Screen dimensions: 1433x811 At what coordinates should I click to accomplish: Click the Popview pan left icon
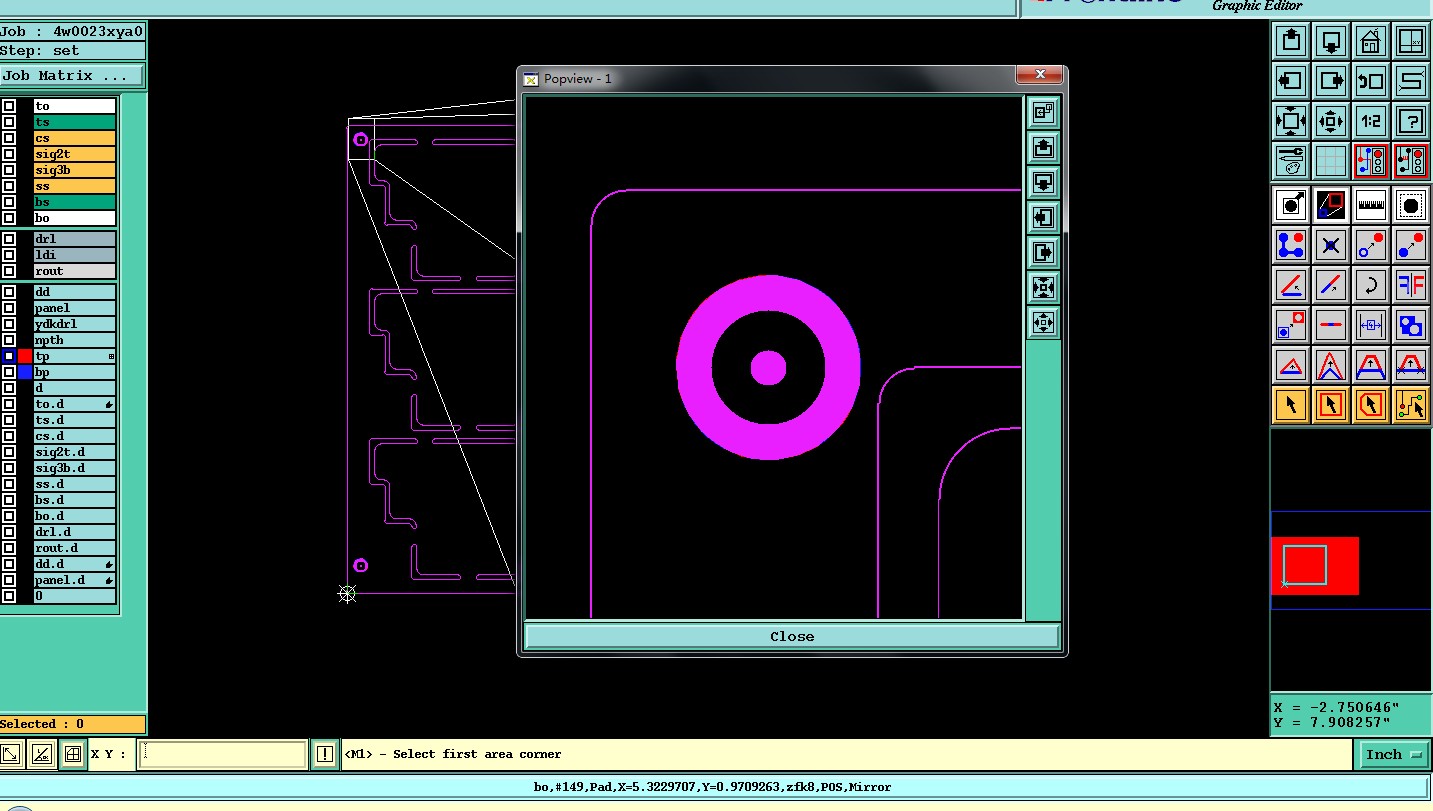pos(1043,218)
